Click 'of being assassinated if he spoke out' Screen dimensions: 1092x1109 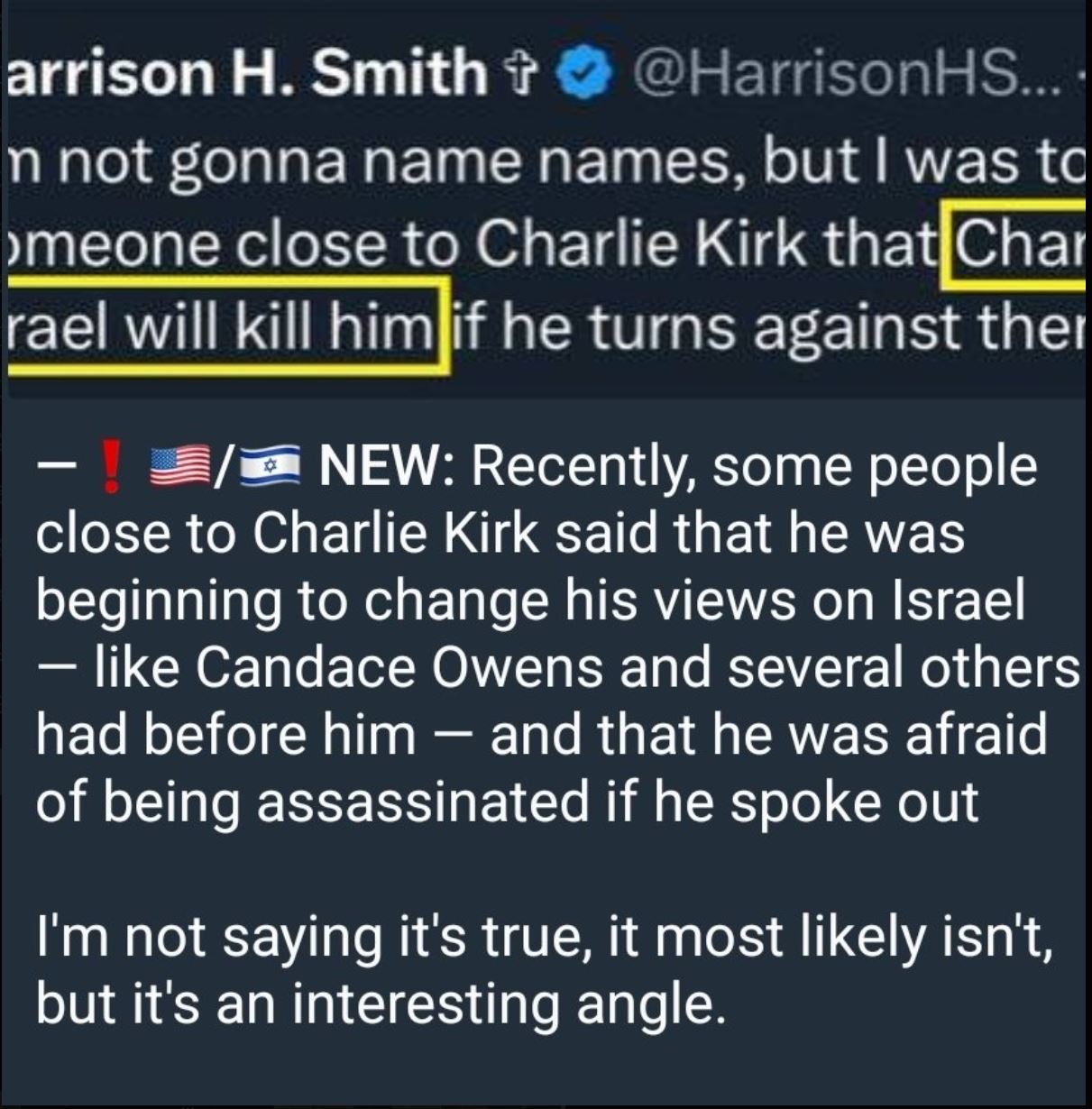[507, 802]
